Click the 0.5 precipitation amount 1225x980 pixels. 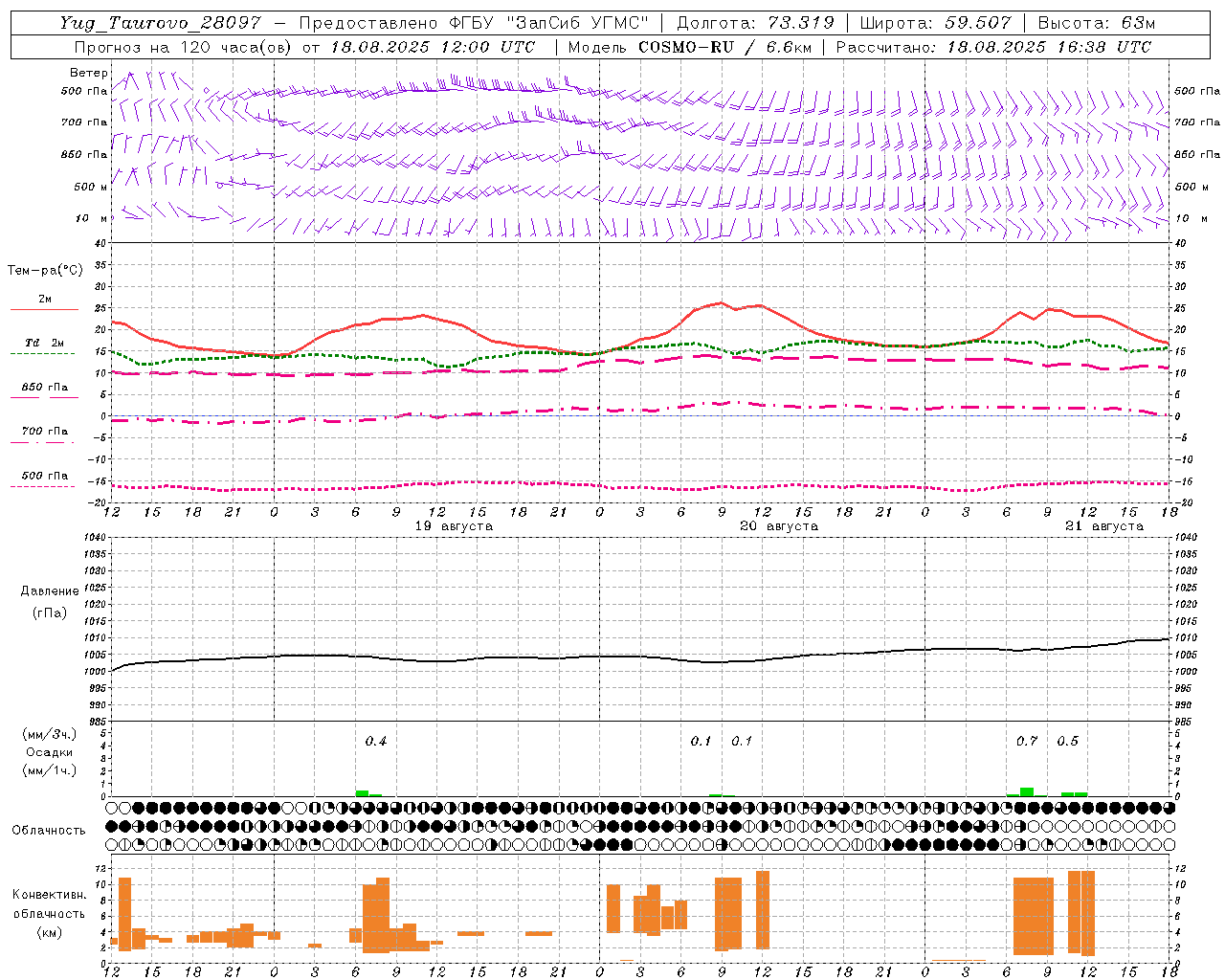[1067, 741]
